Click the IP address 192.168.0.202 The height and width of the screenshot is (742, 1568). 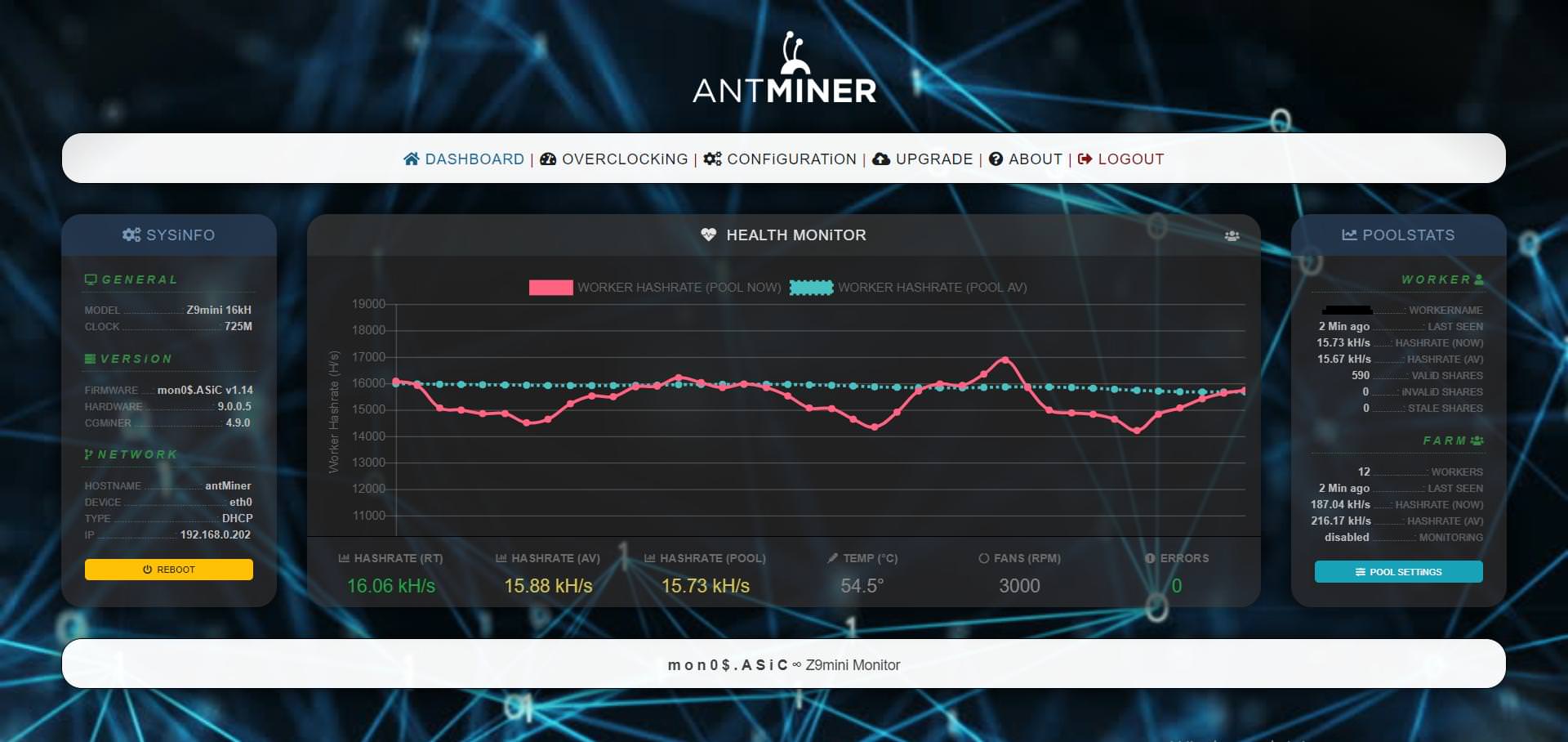pos(216,534)
